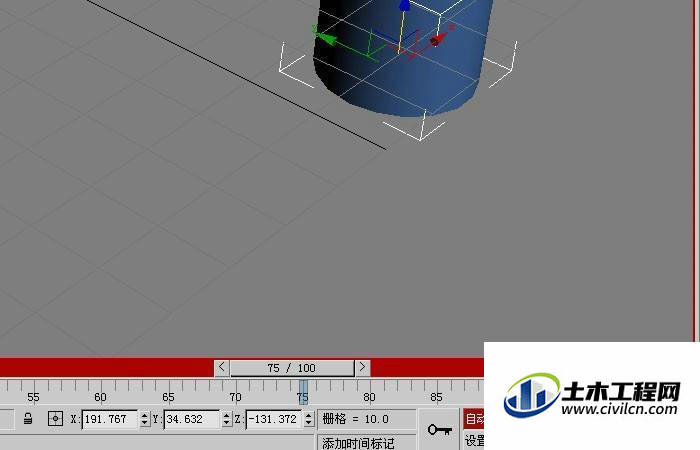Click frame 65 on the track bar
Image resolution: width=700 pixels, height=450 pixels.
click(168, 397)
